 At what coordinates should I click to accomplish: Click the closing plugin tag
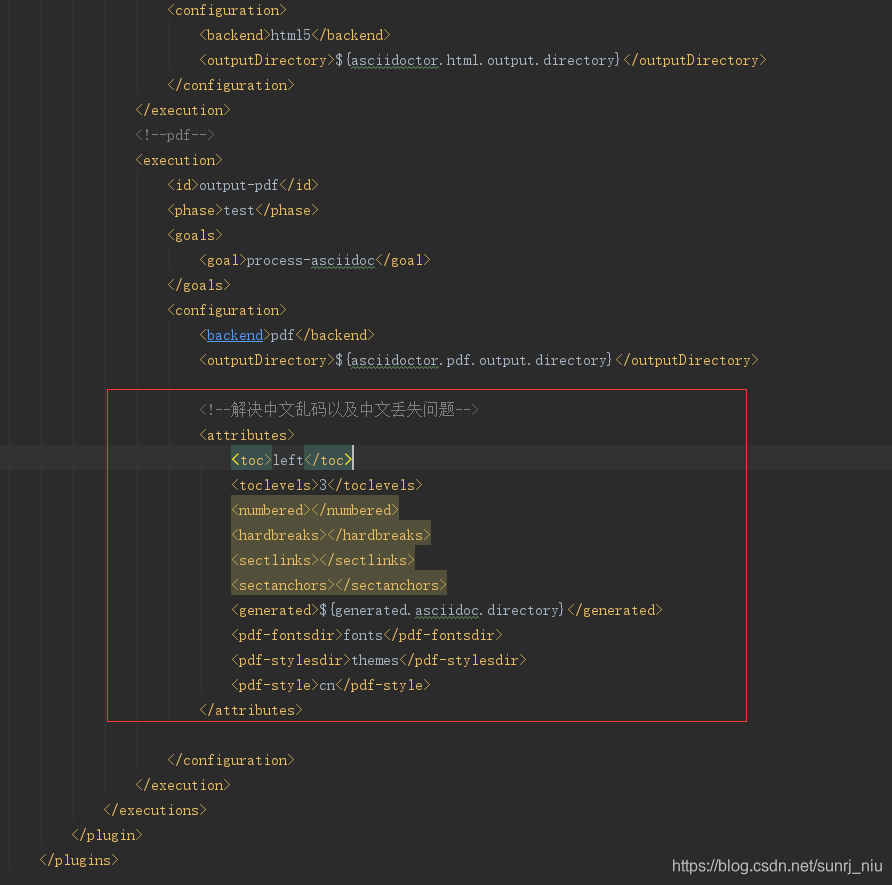(x=107, y=836)
